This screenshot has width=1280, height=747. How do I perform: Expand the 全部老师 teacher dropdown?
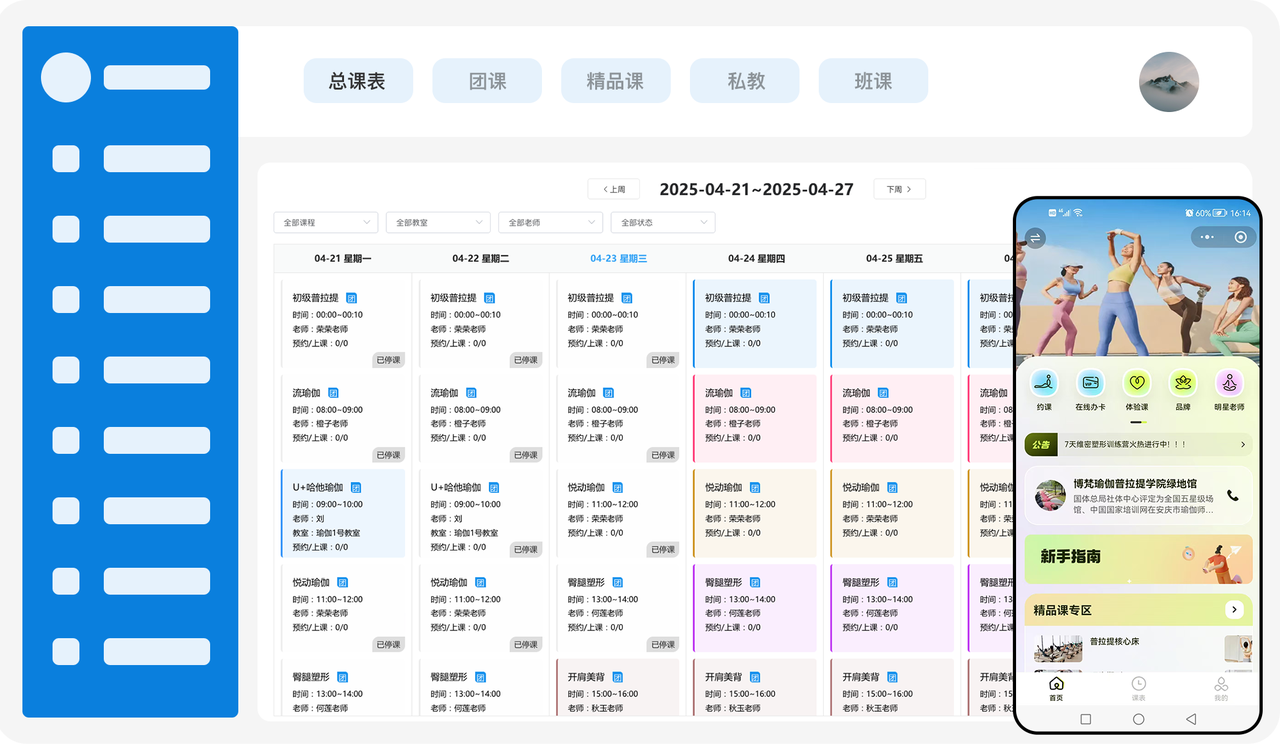550,222
